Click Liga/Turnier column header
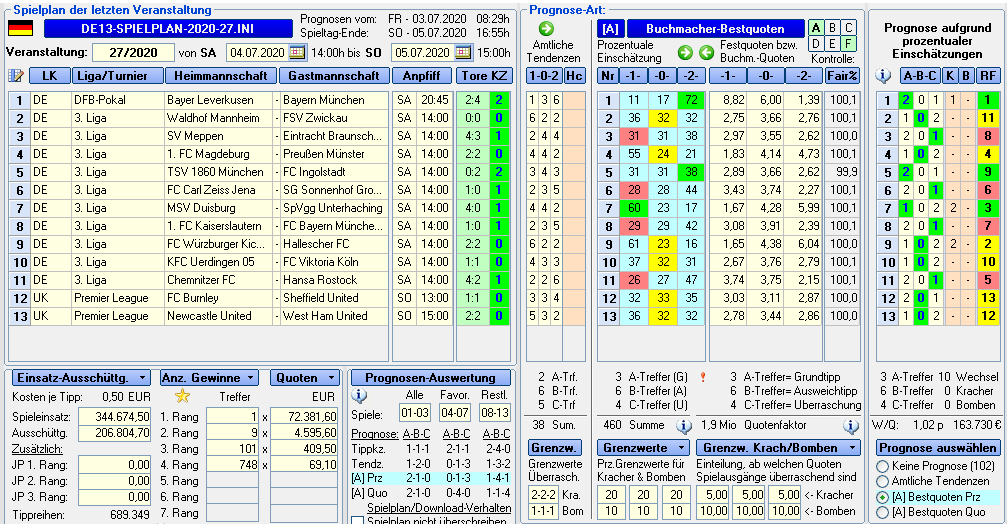This screenshot has width=1007, height=524. 118,76
